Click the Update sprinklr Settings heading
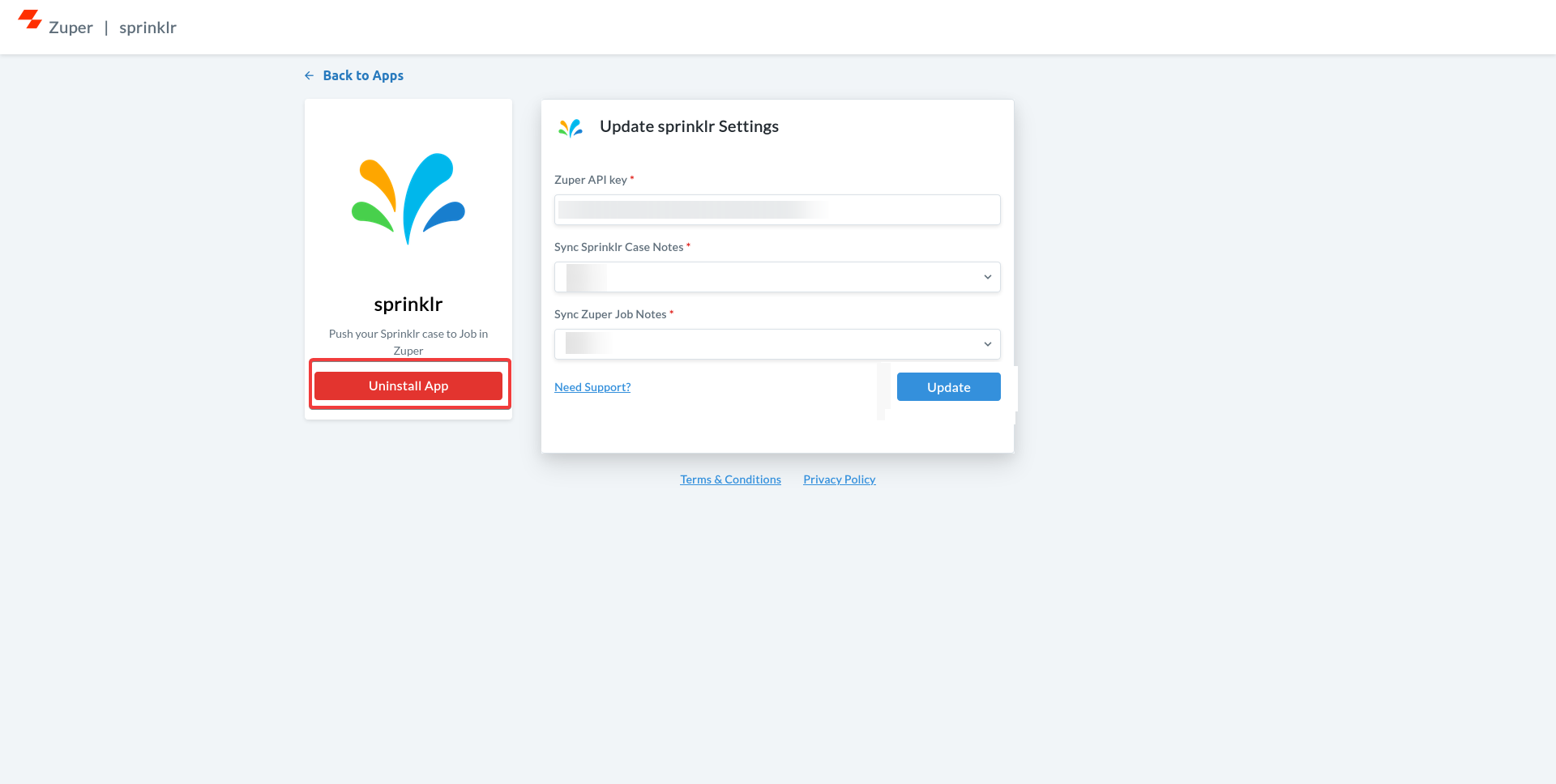Image resolution: width=1556 pixels, height=784 pixels. click(689, 126)
